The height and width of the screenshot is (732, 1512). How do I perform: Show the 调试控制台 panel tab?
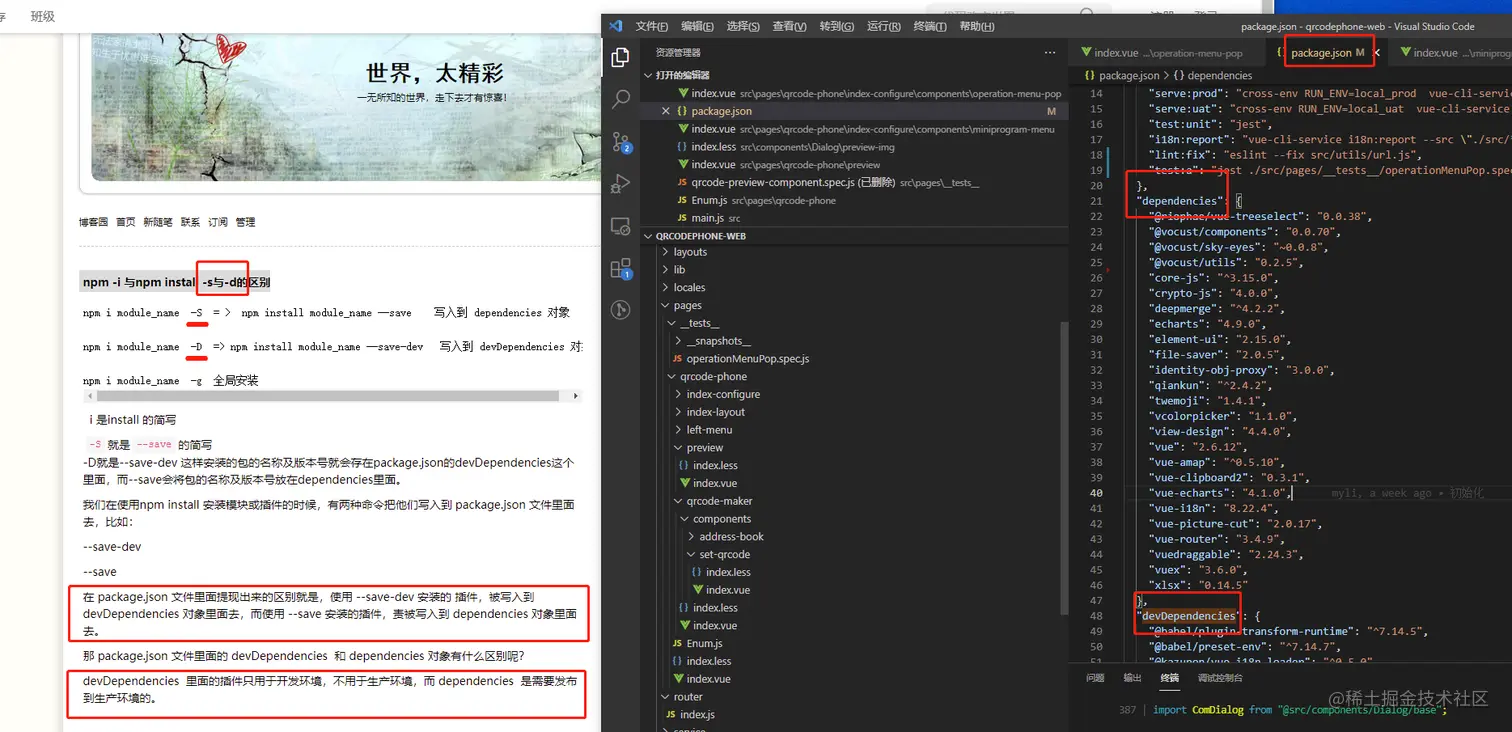(1220, 678)
